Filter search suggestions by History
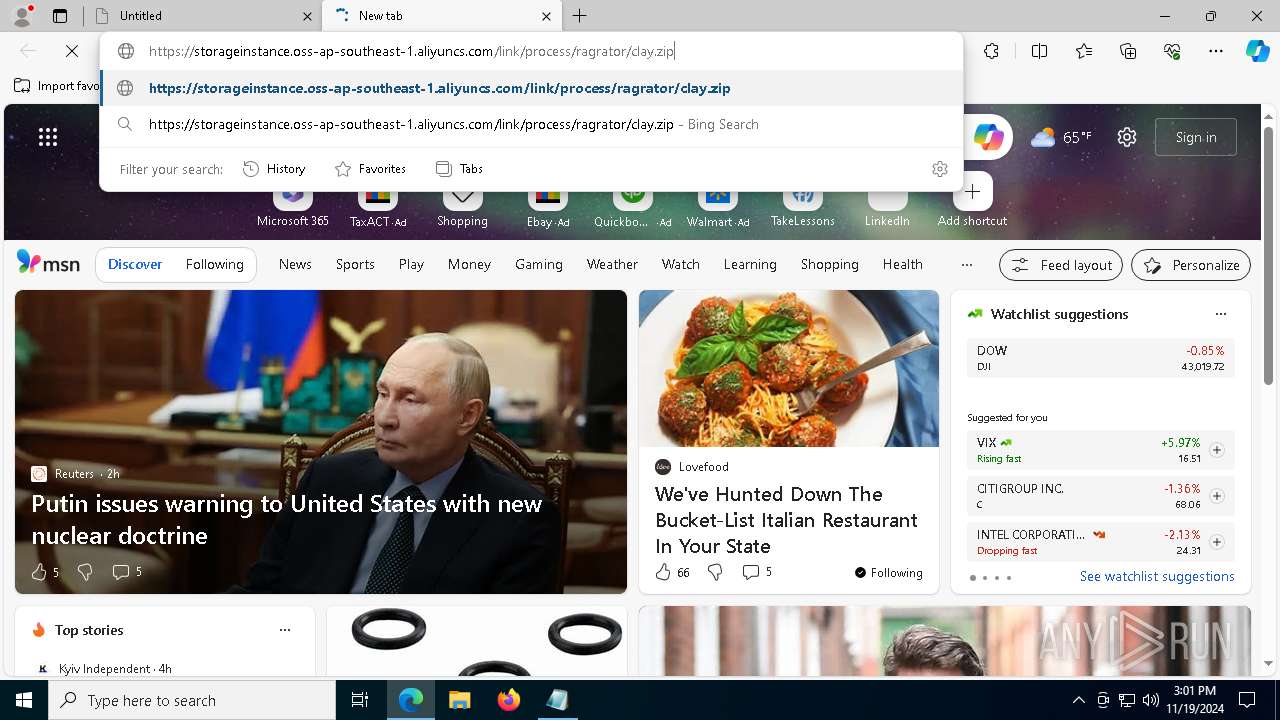 pyautogui.click(x=274, y=169)
